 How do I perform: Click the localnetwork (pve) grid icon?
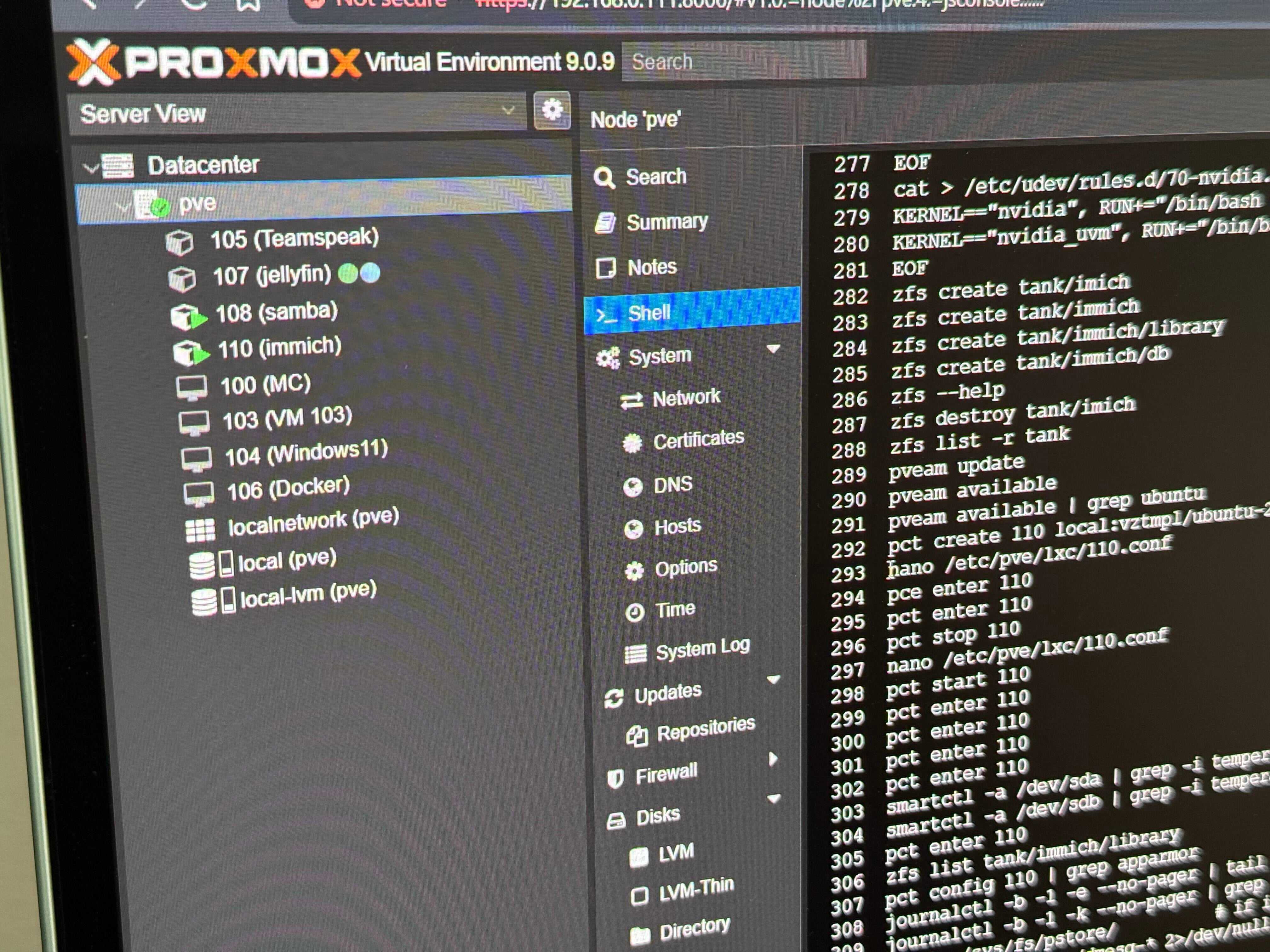200,530
